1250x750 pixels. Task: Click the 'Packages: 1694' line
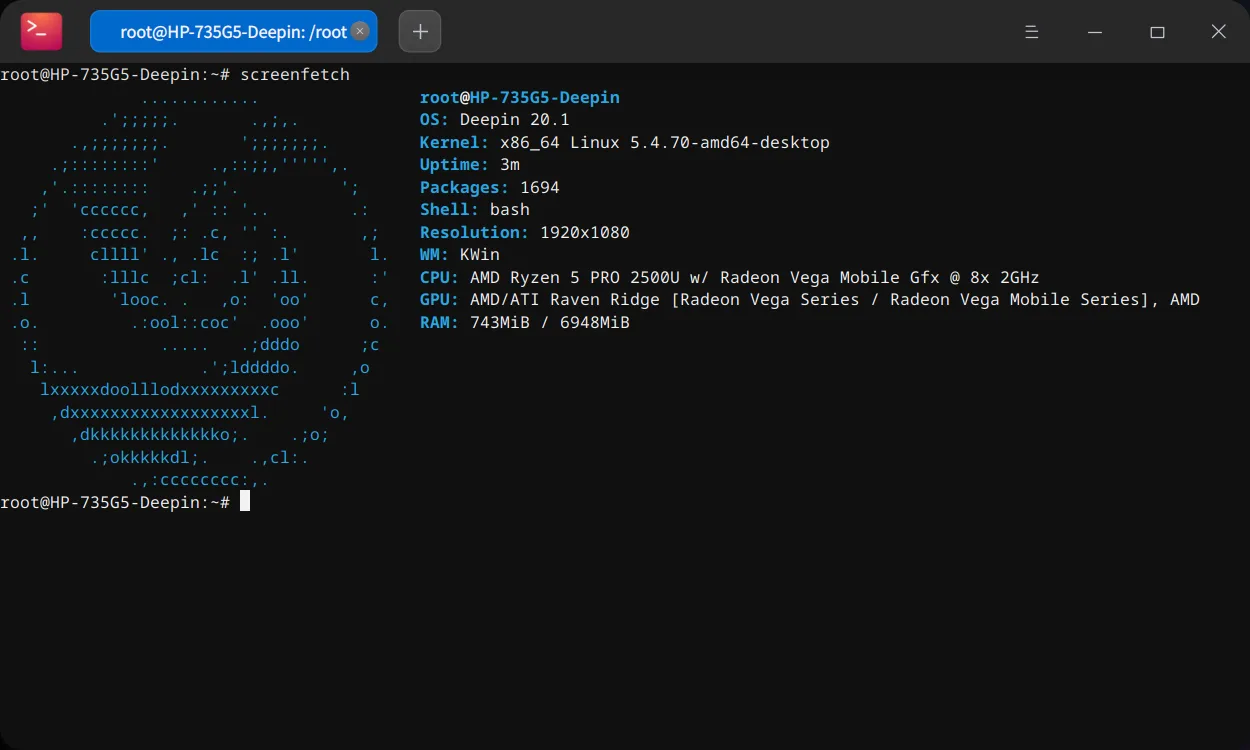(490, 187)
